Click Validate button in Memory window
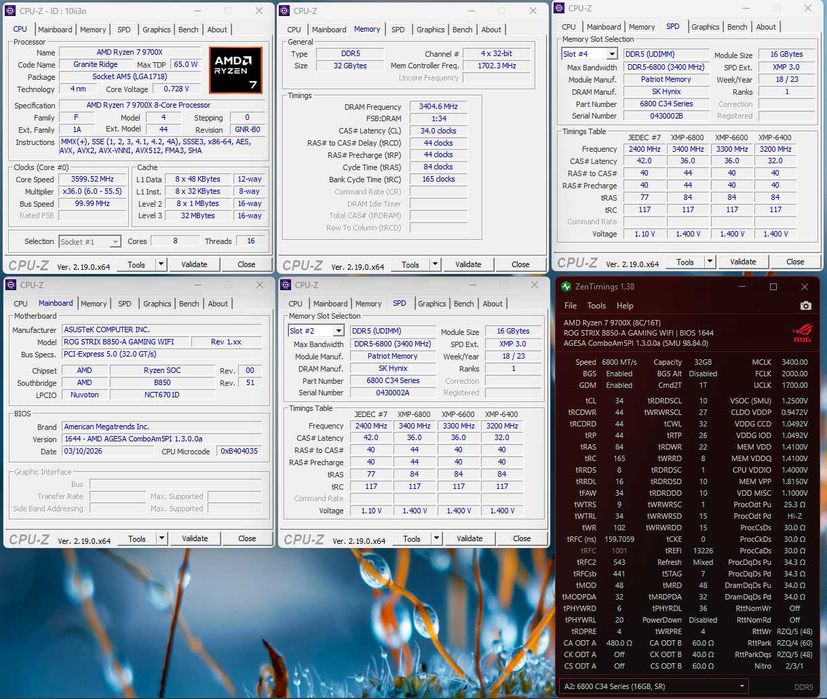The height and width of the screenshot is (699, 827). click(x=468, y=264)
